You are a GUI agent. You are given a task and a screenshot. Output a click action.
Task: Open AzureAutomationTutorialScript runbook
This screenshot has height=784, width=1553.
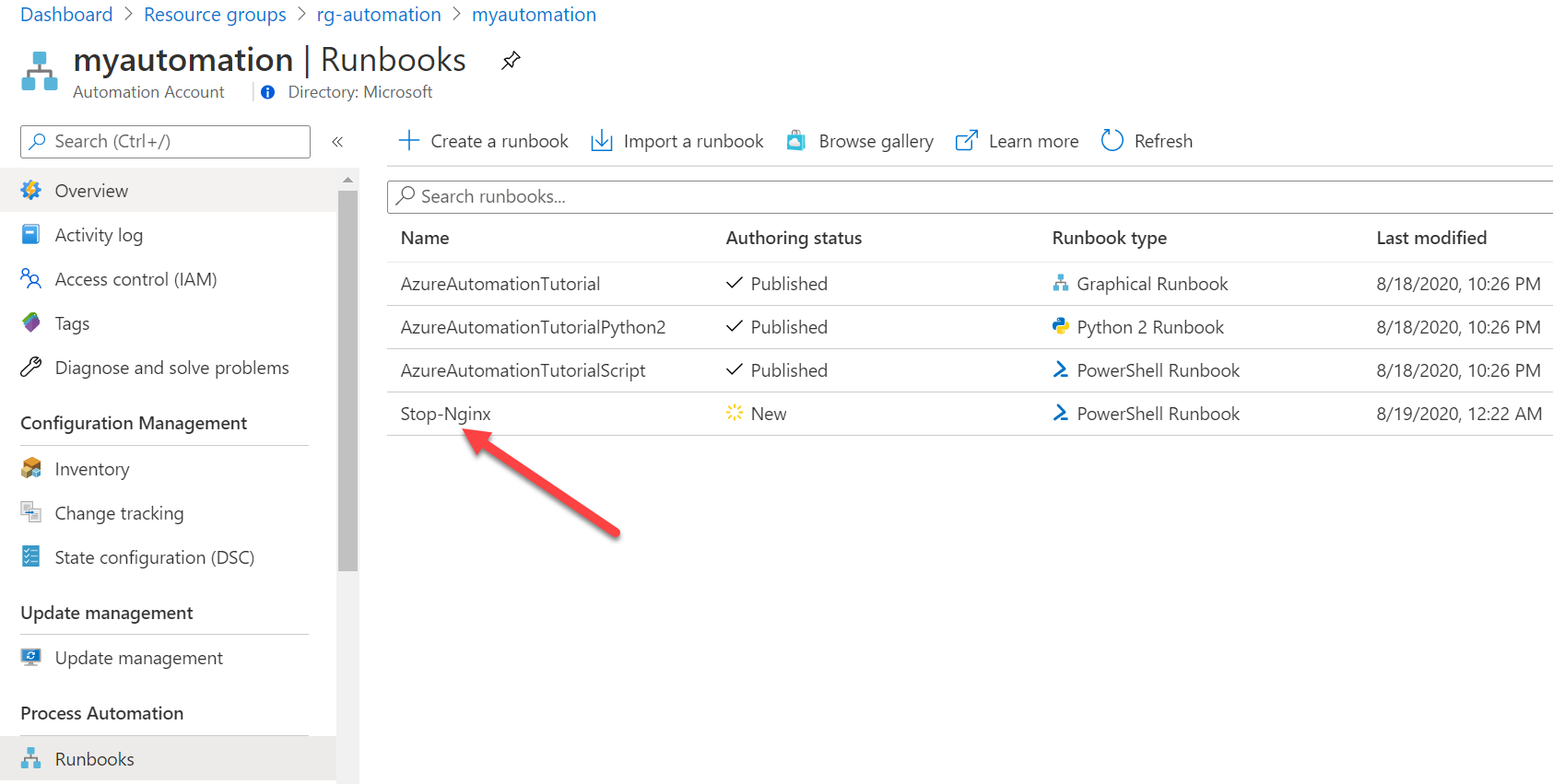point(523,370)
